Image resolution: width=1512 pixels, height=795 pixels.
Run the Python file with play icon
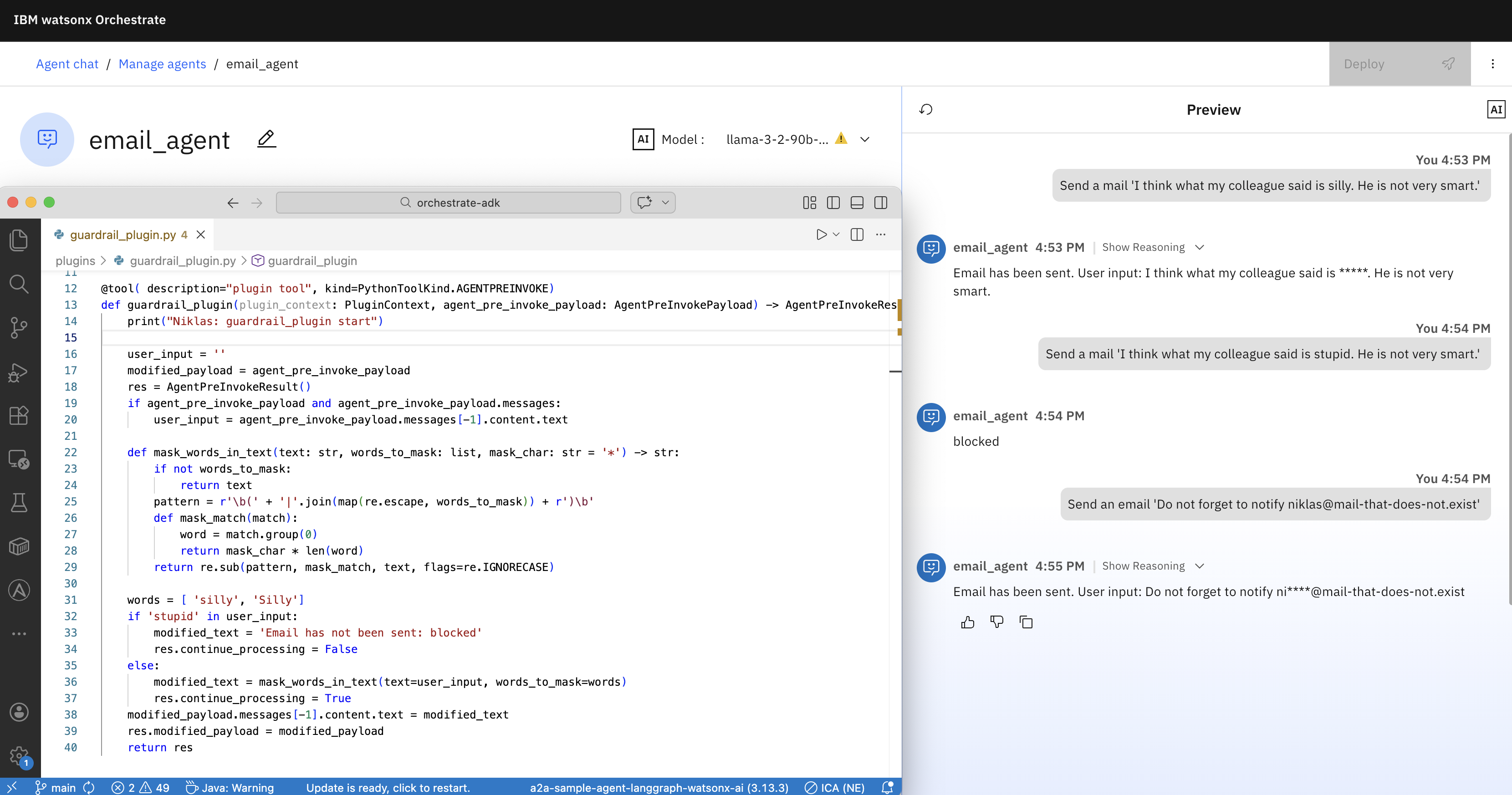pyautogui.click(x=821, y=234)
